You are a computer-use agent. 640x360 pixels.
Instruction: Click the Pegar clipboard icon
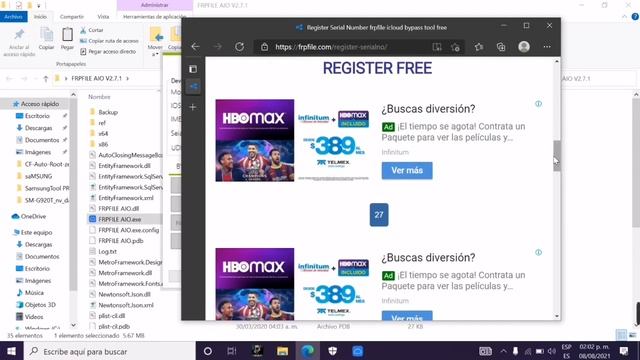(67, 38)
